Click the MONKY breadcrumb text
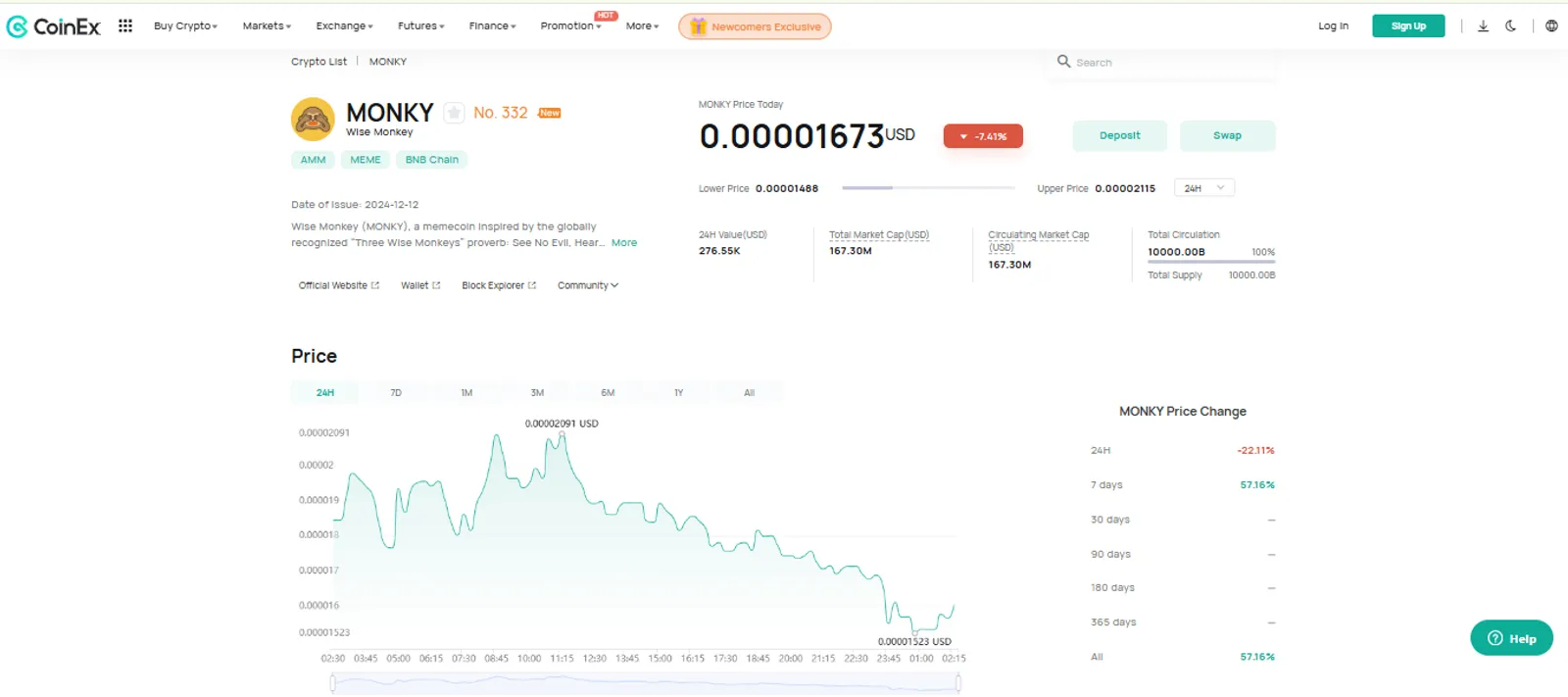The width and height of the screenshot is (1568, 697). [x=387, y=62]
